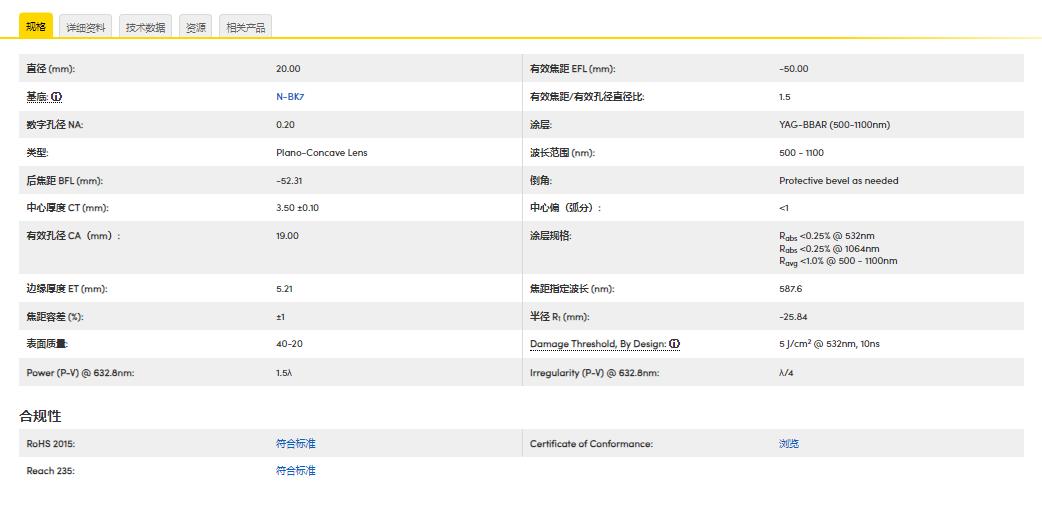This screenshot has height=514, width=1042.
Task: Open the 规格 tab
Action: [x=36, y=27]
